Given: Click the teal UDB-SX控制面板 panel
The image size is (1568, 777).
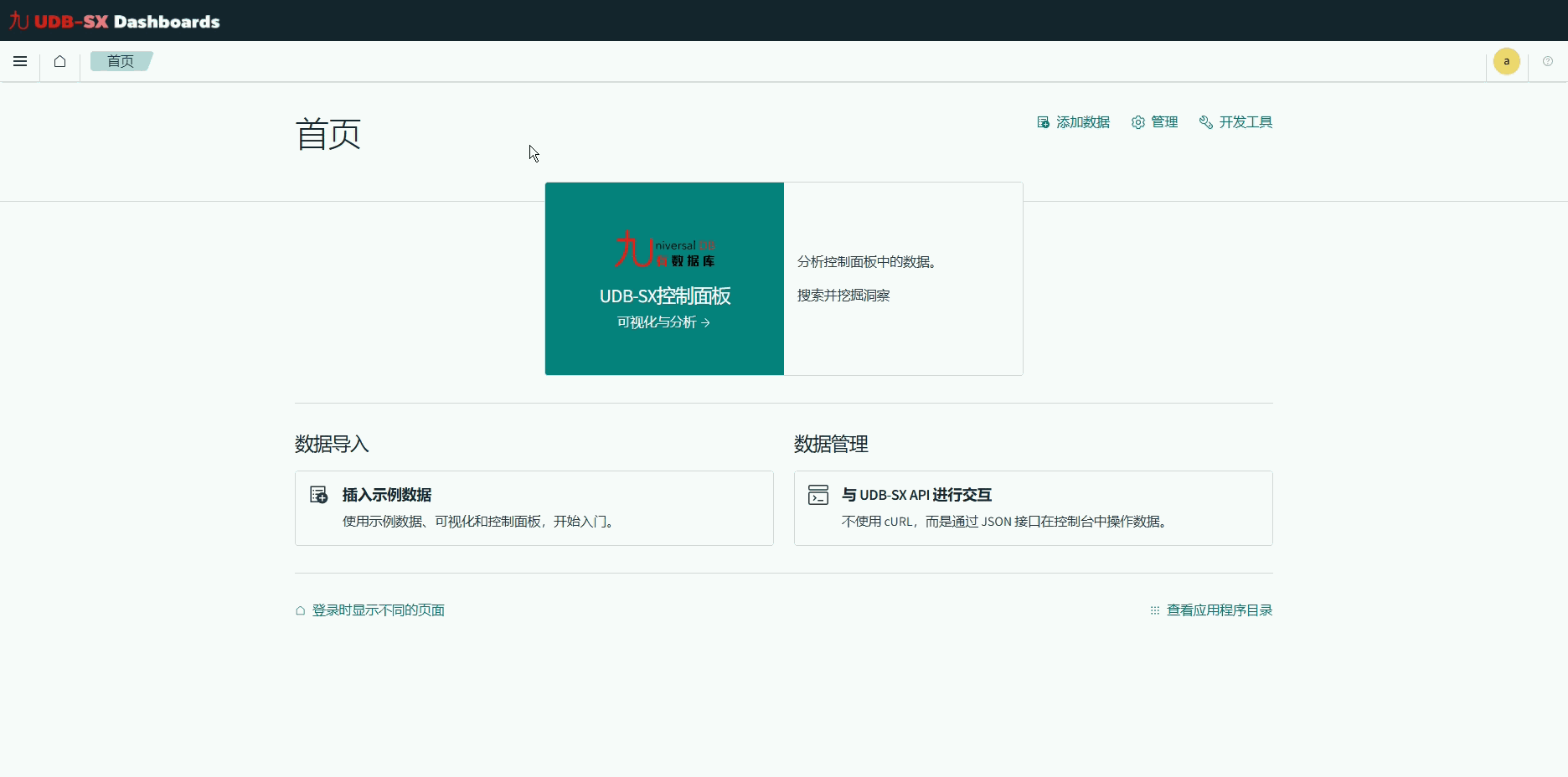Looking at the screenshot, I should coord(663,279).
